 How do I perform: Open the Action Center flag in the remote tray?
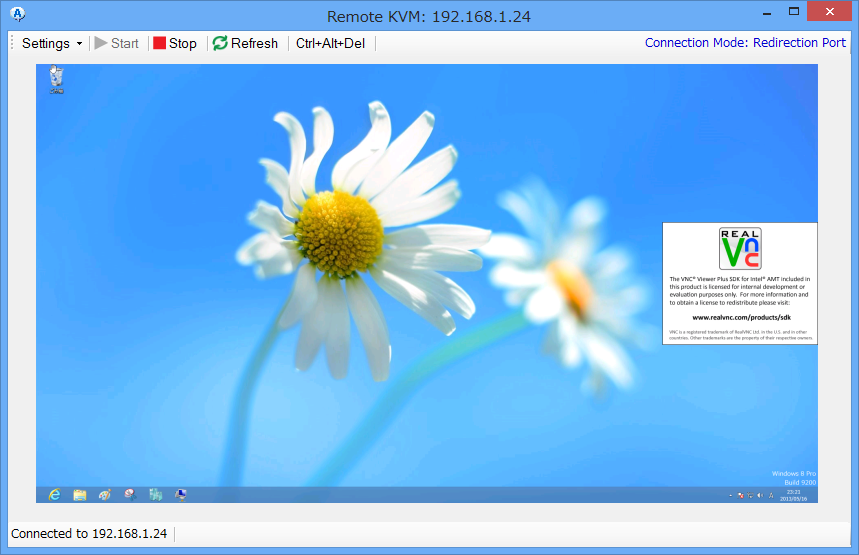pyautogui.click(x=740, y=495)
